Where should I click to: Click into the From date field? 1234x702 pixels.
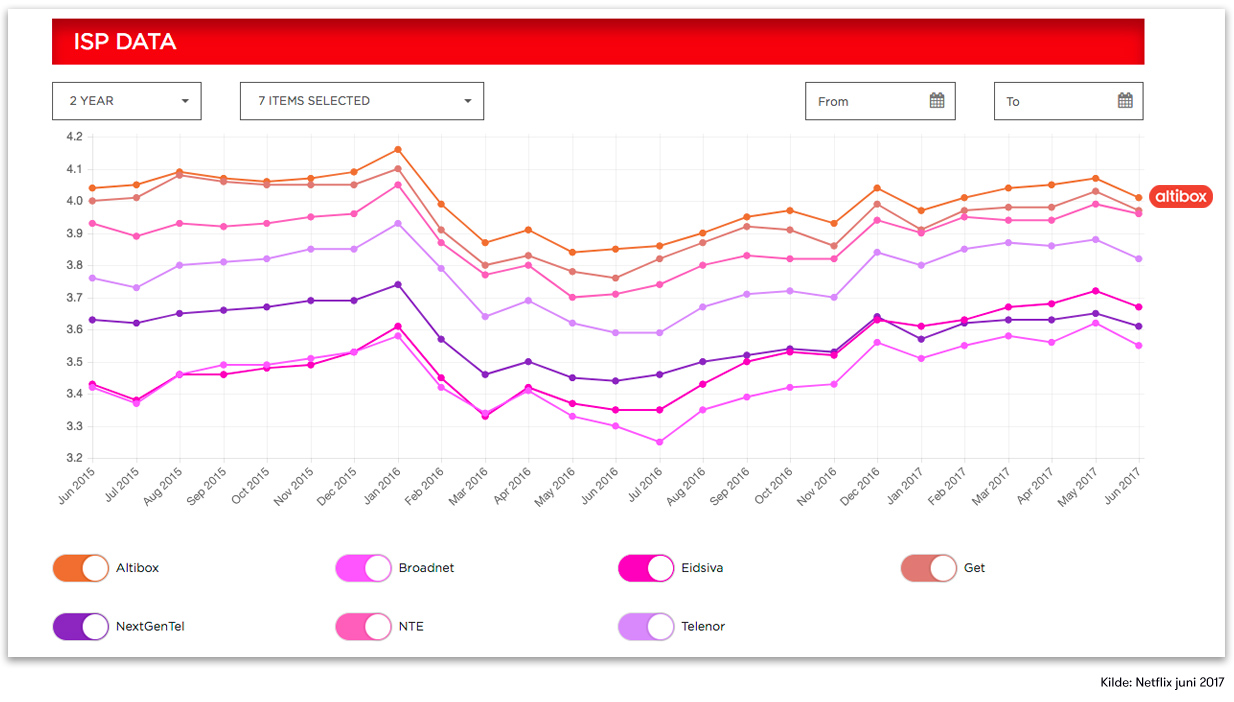click(x=880, y=101)
